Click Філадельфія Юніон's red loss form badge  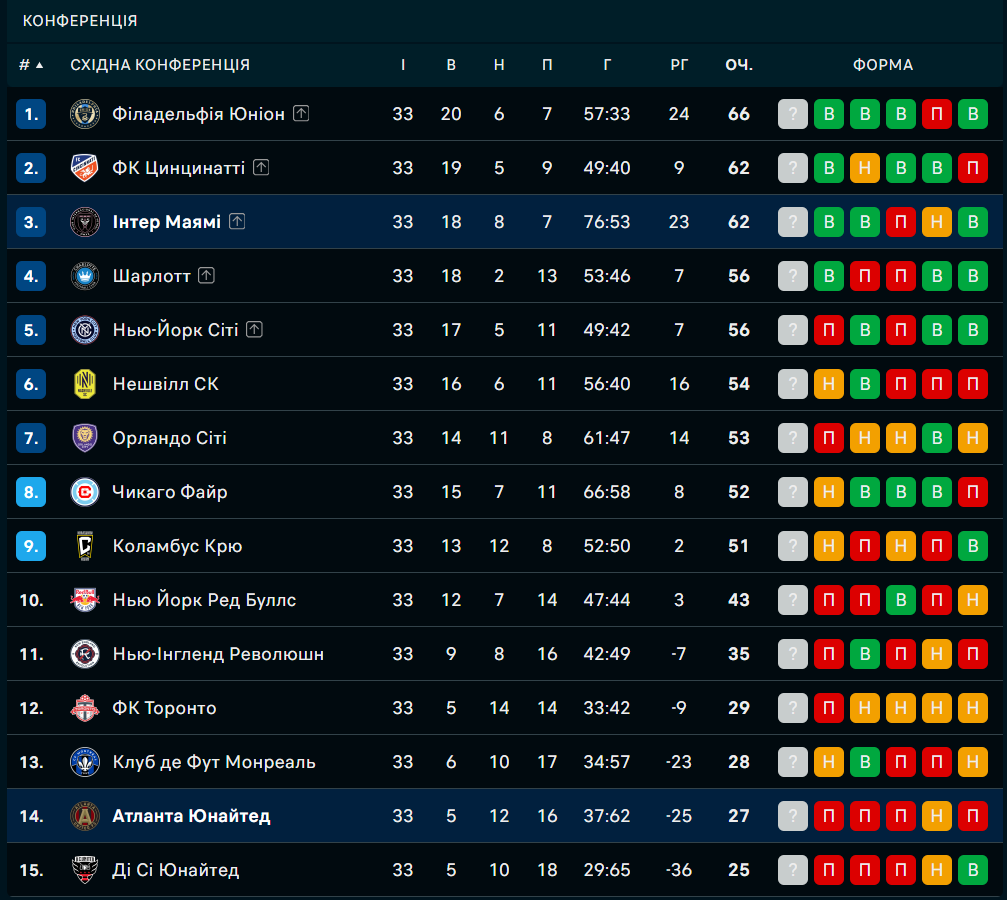936,114
